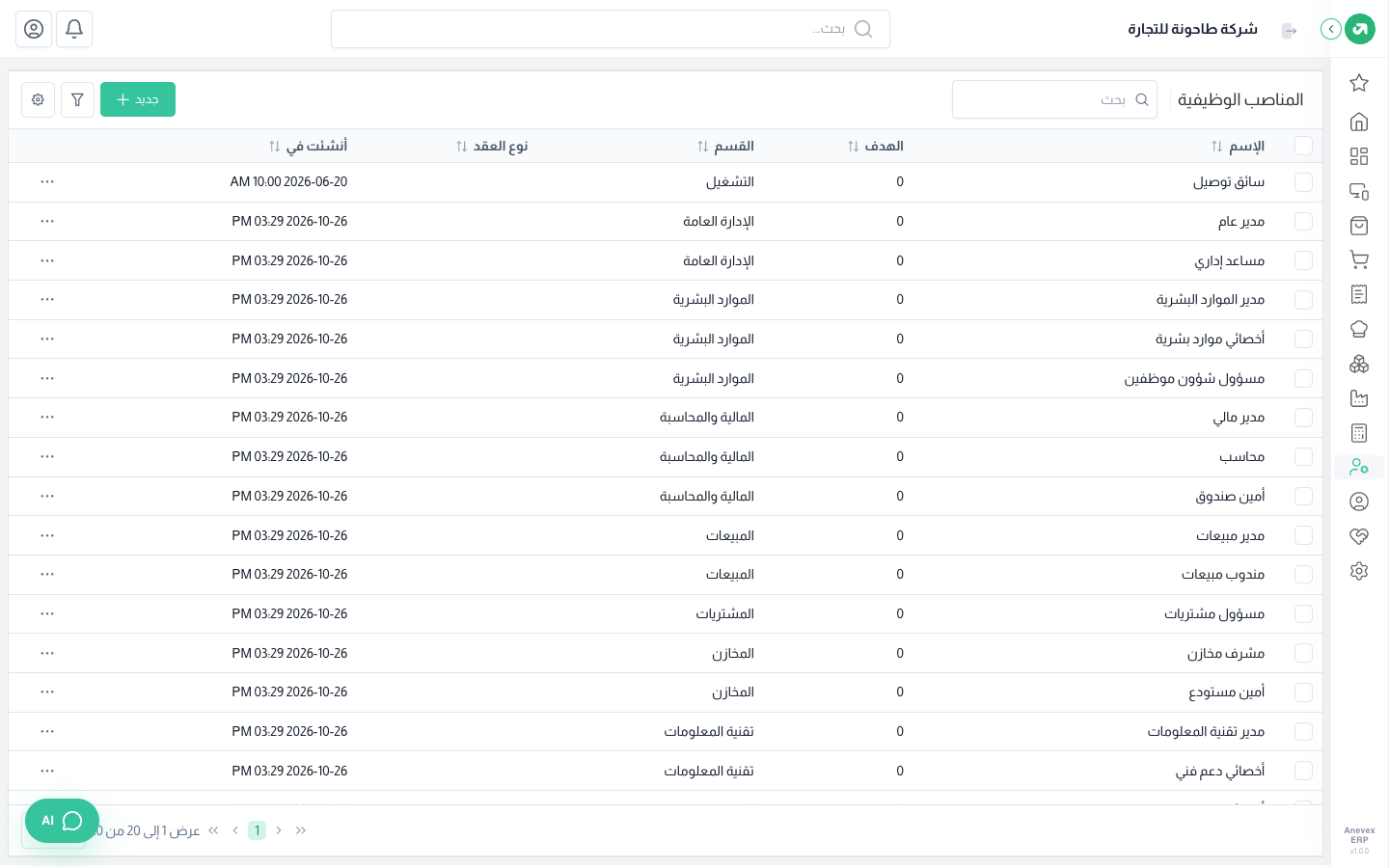Click the شركة طاحونة للتجارة company name
Screen dimensions: 1389x868
1193,29
